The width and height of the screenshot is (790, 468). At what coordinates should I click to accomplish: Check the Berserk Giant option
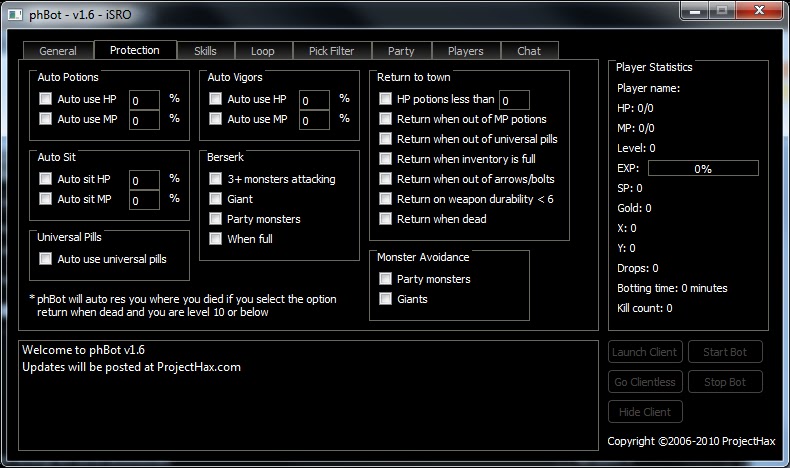(x=215, y=198)
